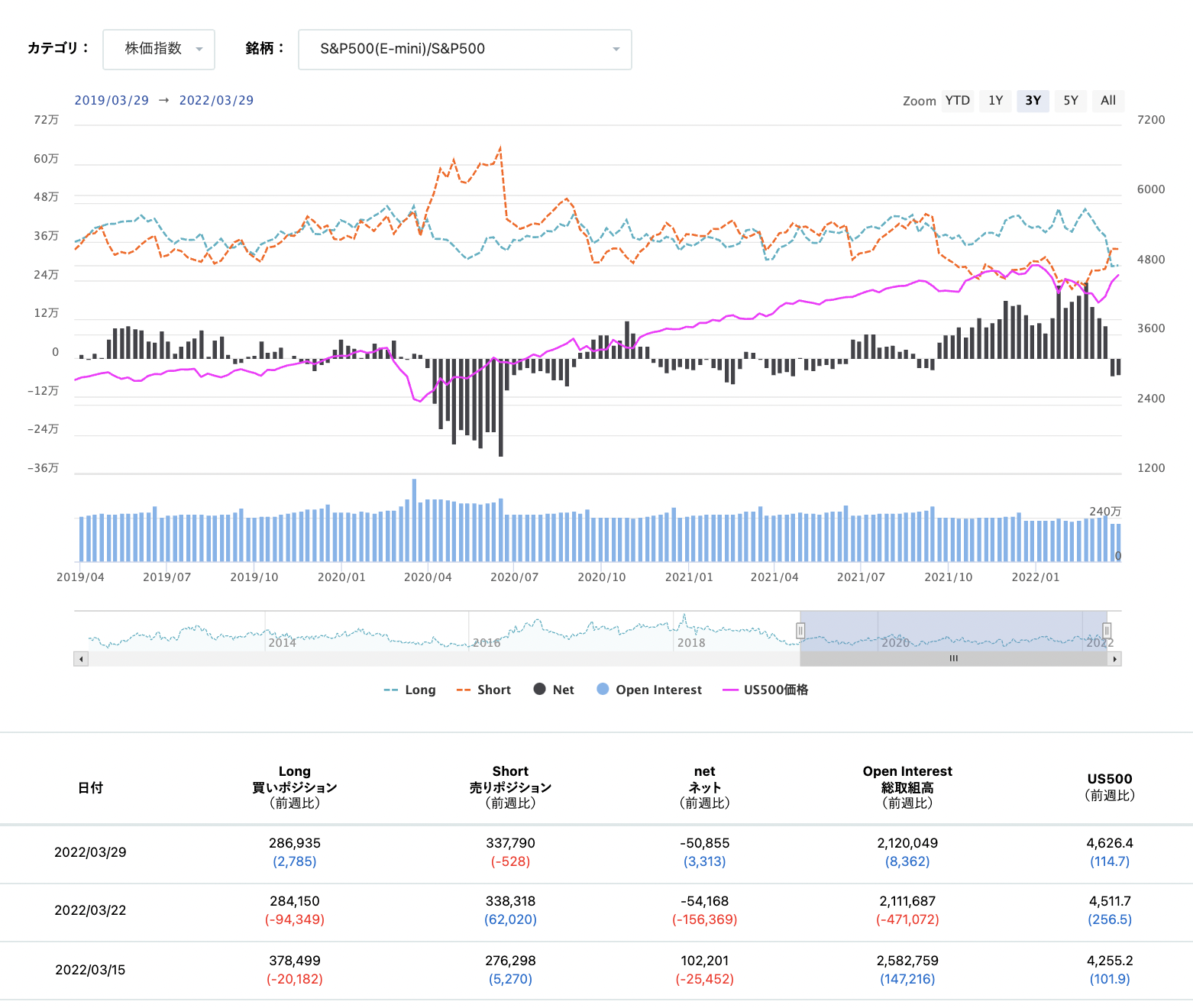Click the 2016 area in the navigator
This screenshot has height=1008, width=1193.
pos(487,642)
